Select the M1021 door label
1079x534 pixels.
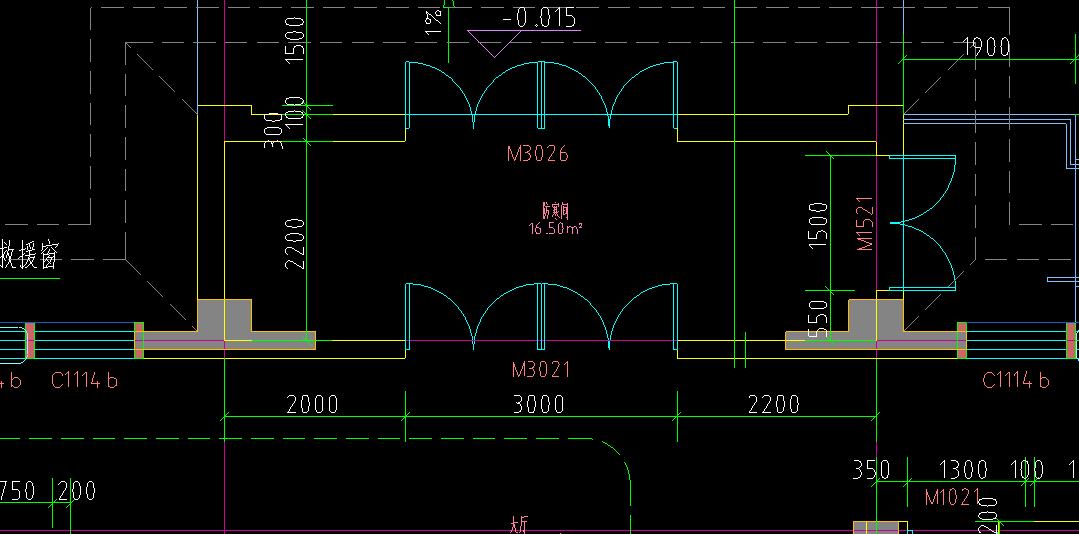952,497
